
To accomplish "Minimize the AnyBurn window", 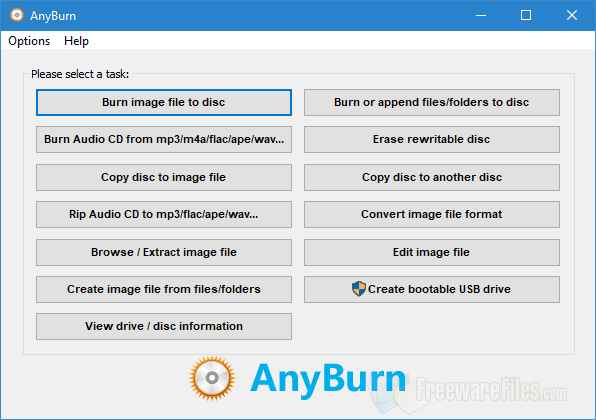I will (x=481, y=15).
